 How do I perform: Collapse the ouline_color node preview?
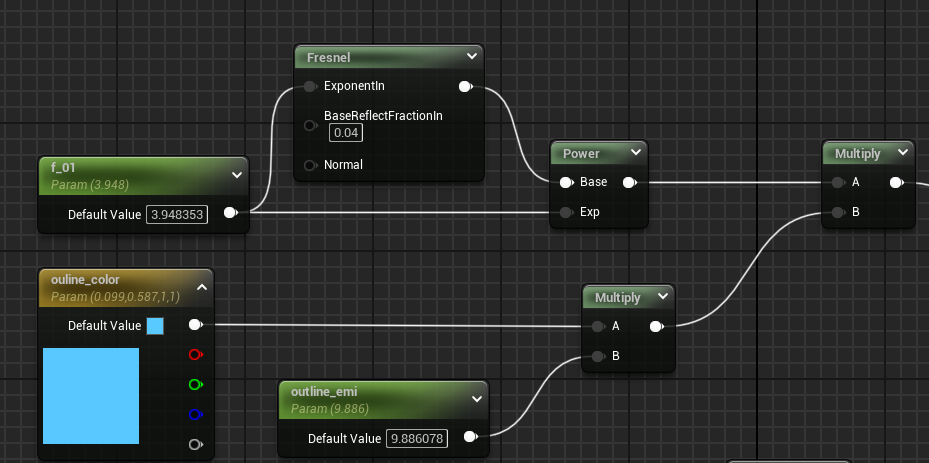[201, 288]
